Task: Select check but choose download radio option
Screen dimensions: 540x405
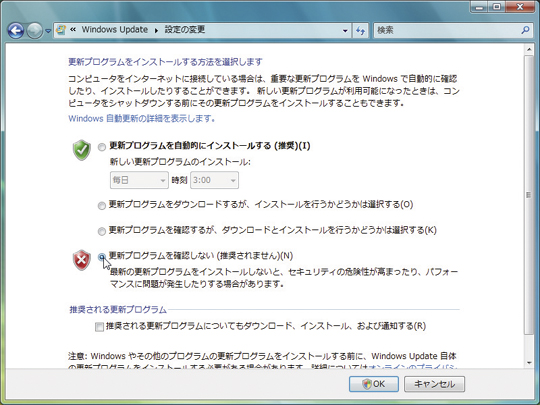Action: click(x=102, y=231)
